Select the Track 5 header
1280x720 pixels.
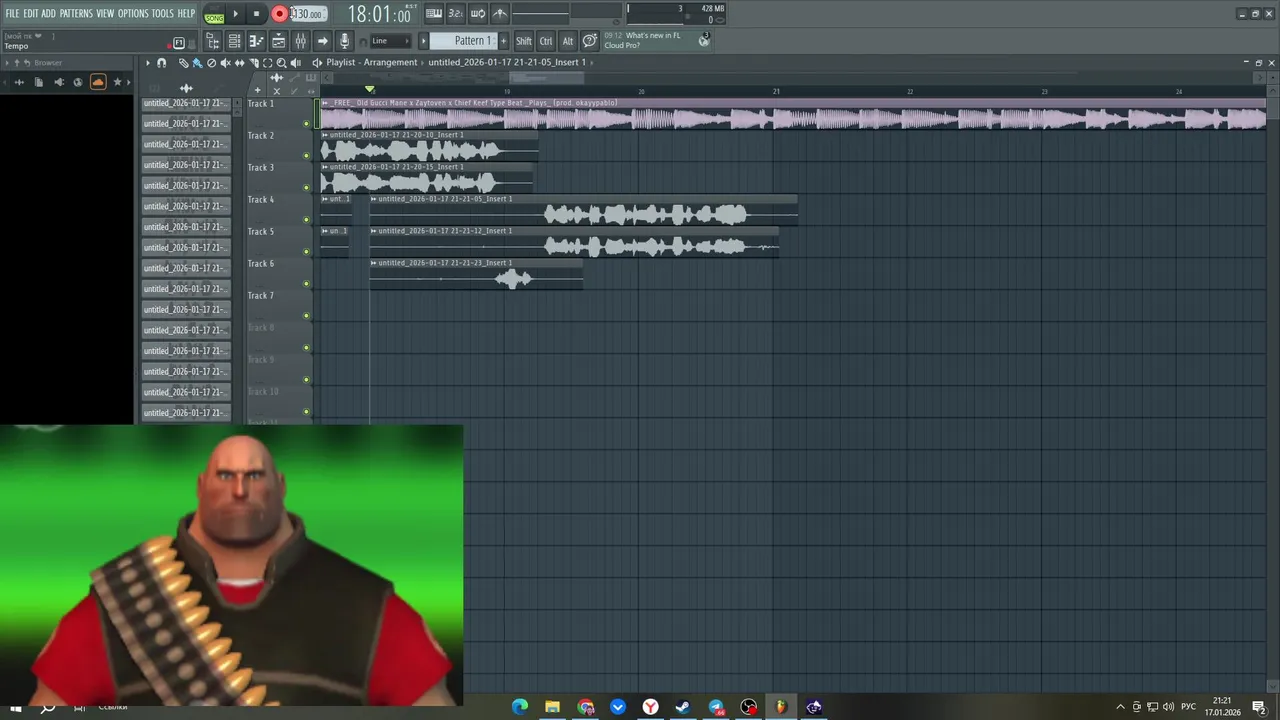(279, 242)
